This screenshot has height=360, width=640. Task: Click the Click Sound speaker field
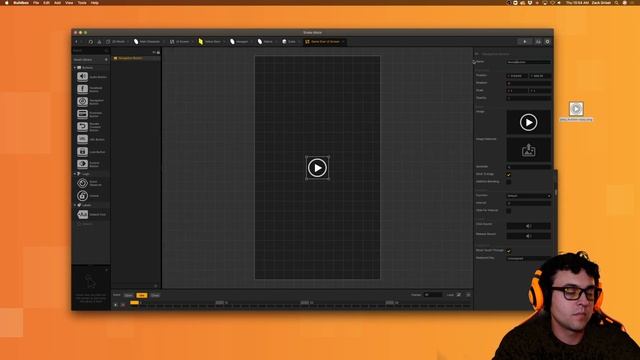click(x=529, y=226)
